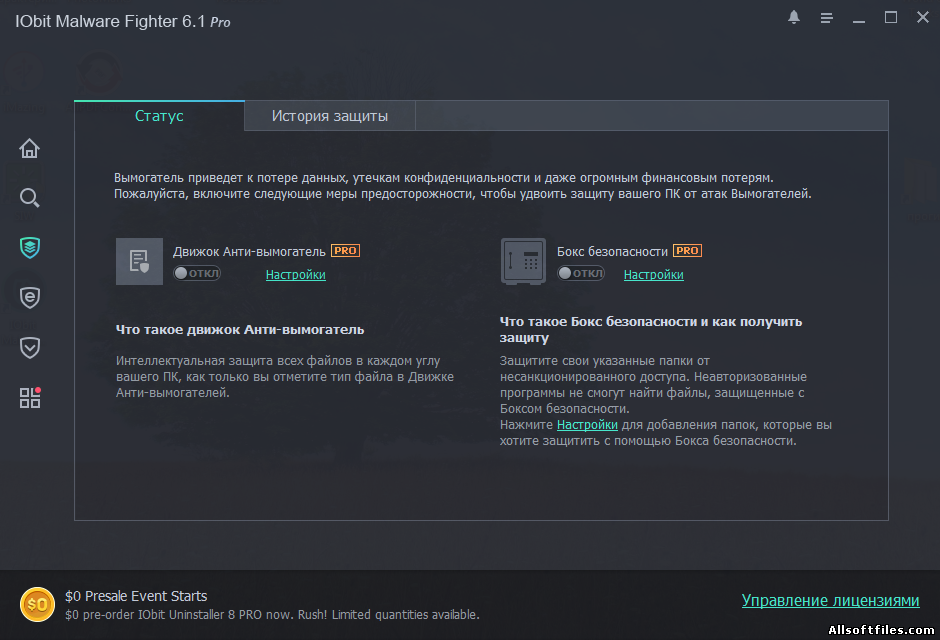Click the IObit Malware Fighter 6.1 title
Viewport: 940px width, 640px height.
[x=122, y=22]
